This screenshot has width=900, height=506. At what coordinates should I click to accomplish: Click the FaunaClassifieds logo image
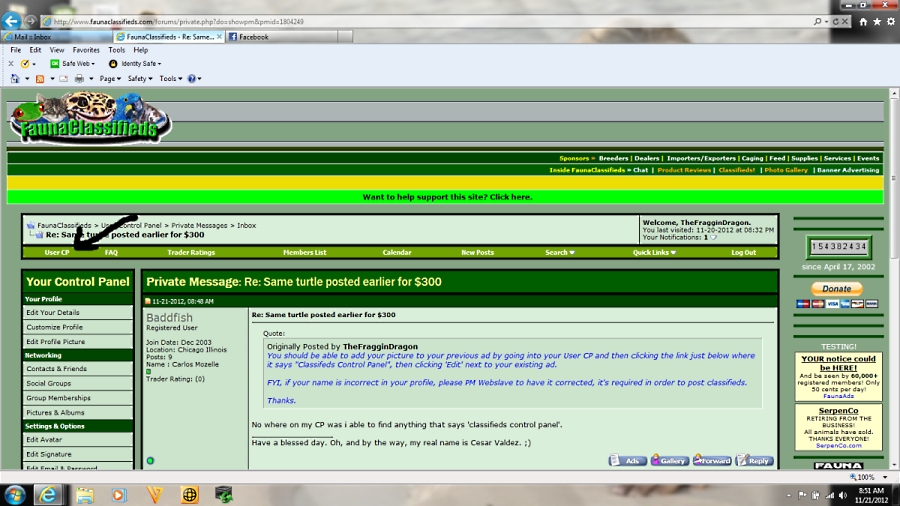[91, 119]
